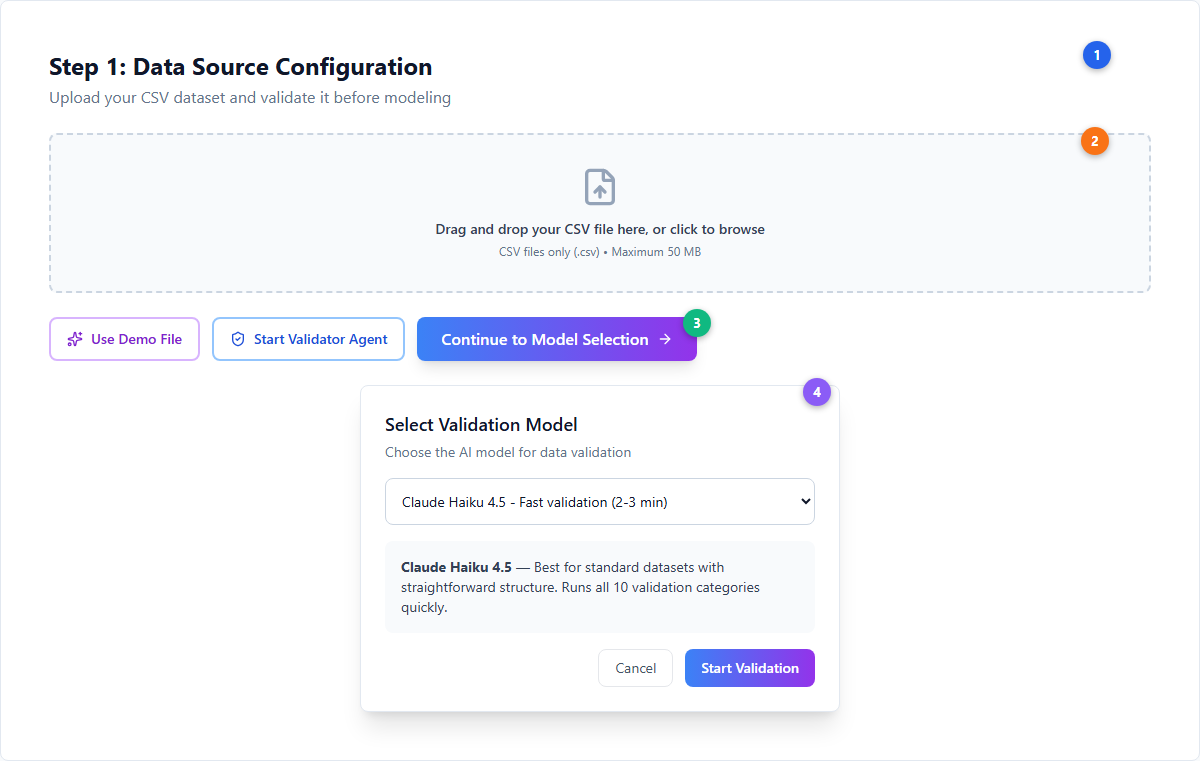
Task: Click the file upload icon in drop zone
Action: coord(600,187)
